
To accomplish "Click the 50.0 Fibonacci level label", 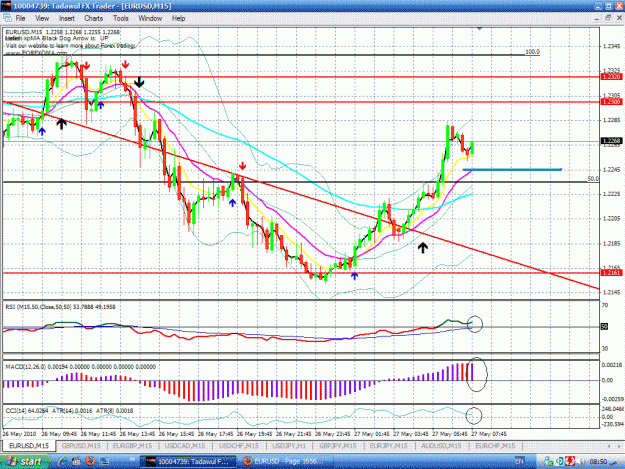I will point(593,179).
